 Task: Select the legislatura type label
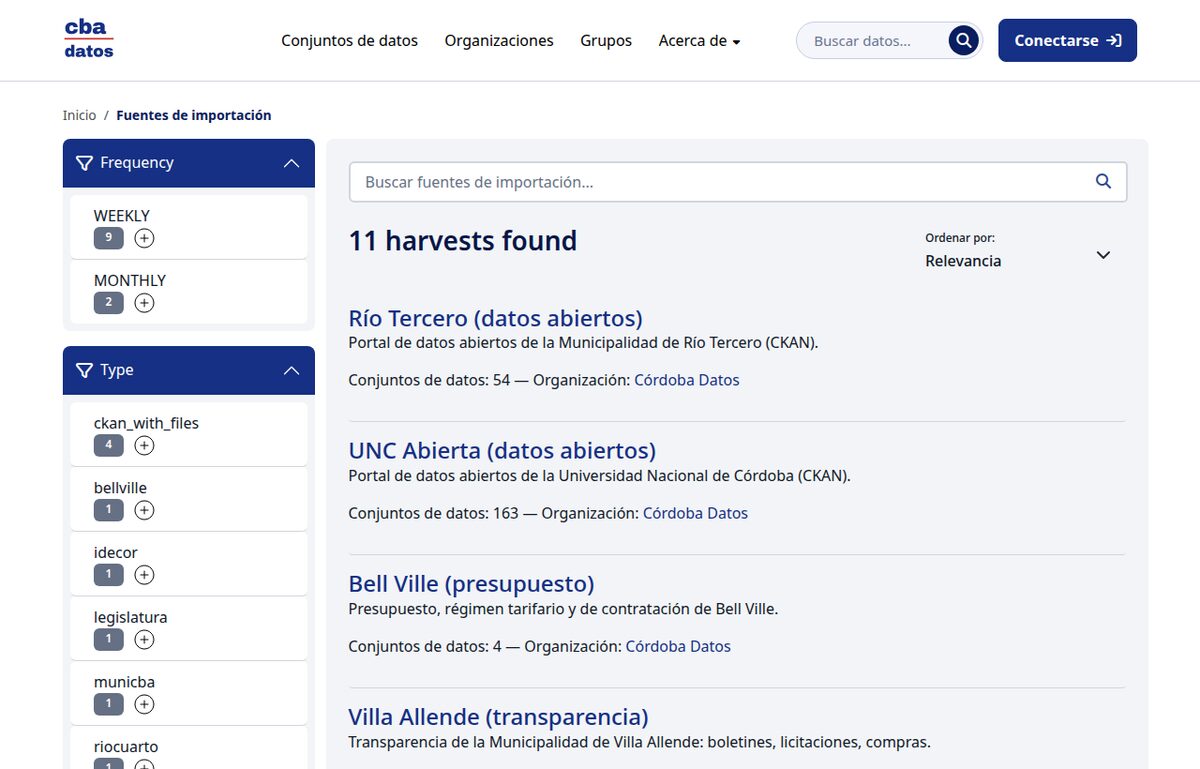[131, 618]
